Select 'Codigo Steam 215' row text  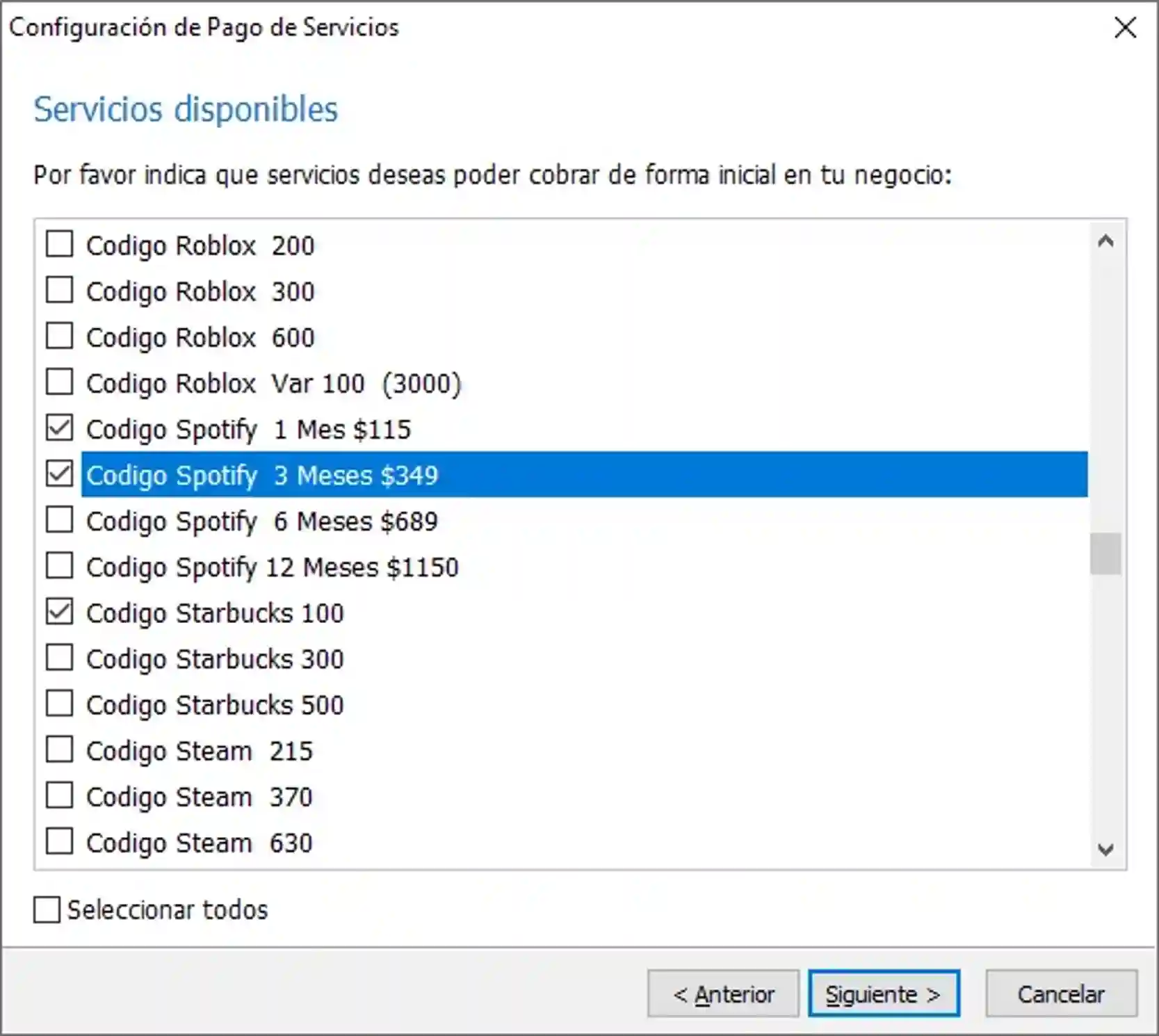200,751
